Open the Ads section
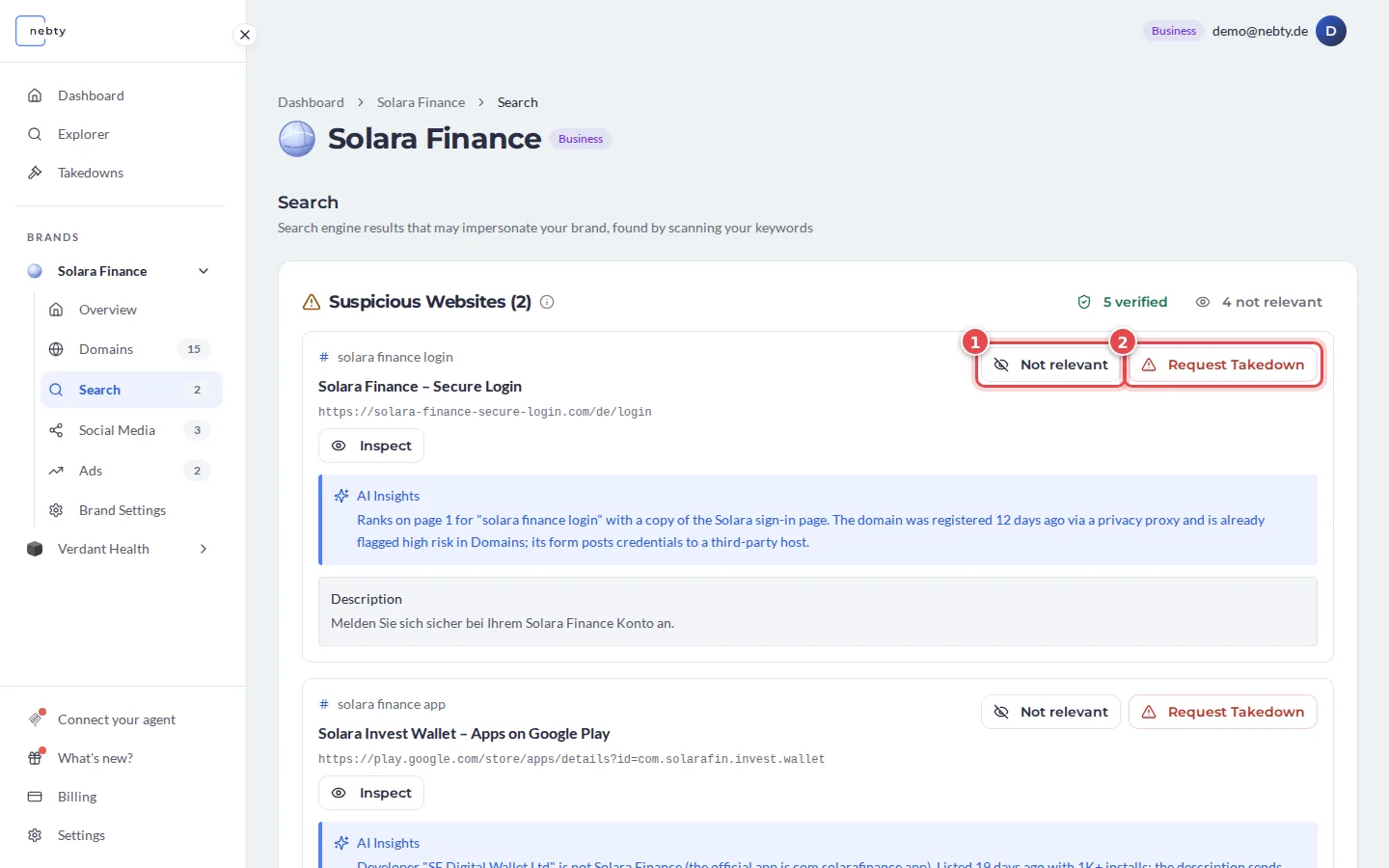 (131, 471)
